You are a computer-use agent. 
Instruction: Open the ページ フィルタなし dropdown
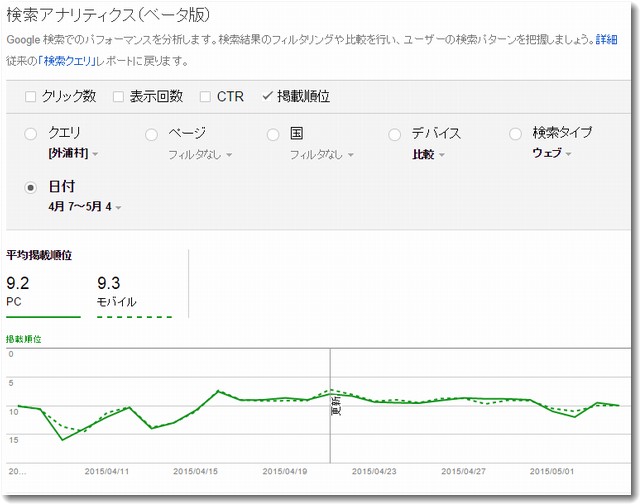200,155
